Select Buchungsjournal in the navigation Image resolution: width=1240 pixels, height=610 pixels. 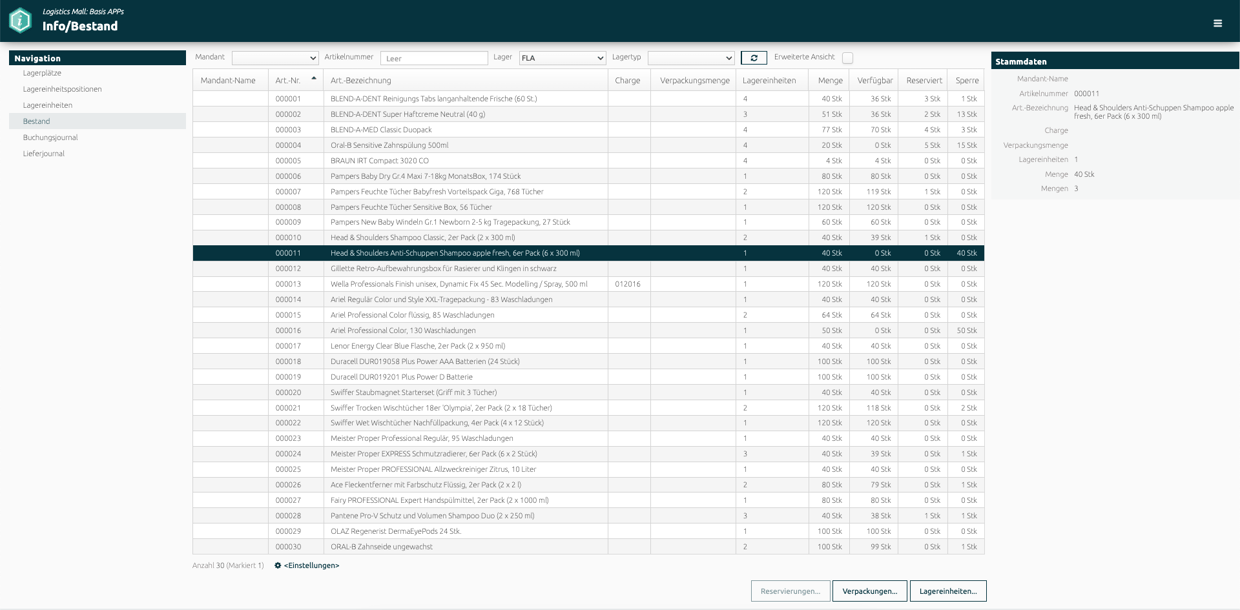click(x=97, y=137)
